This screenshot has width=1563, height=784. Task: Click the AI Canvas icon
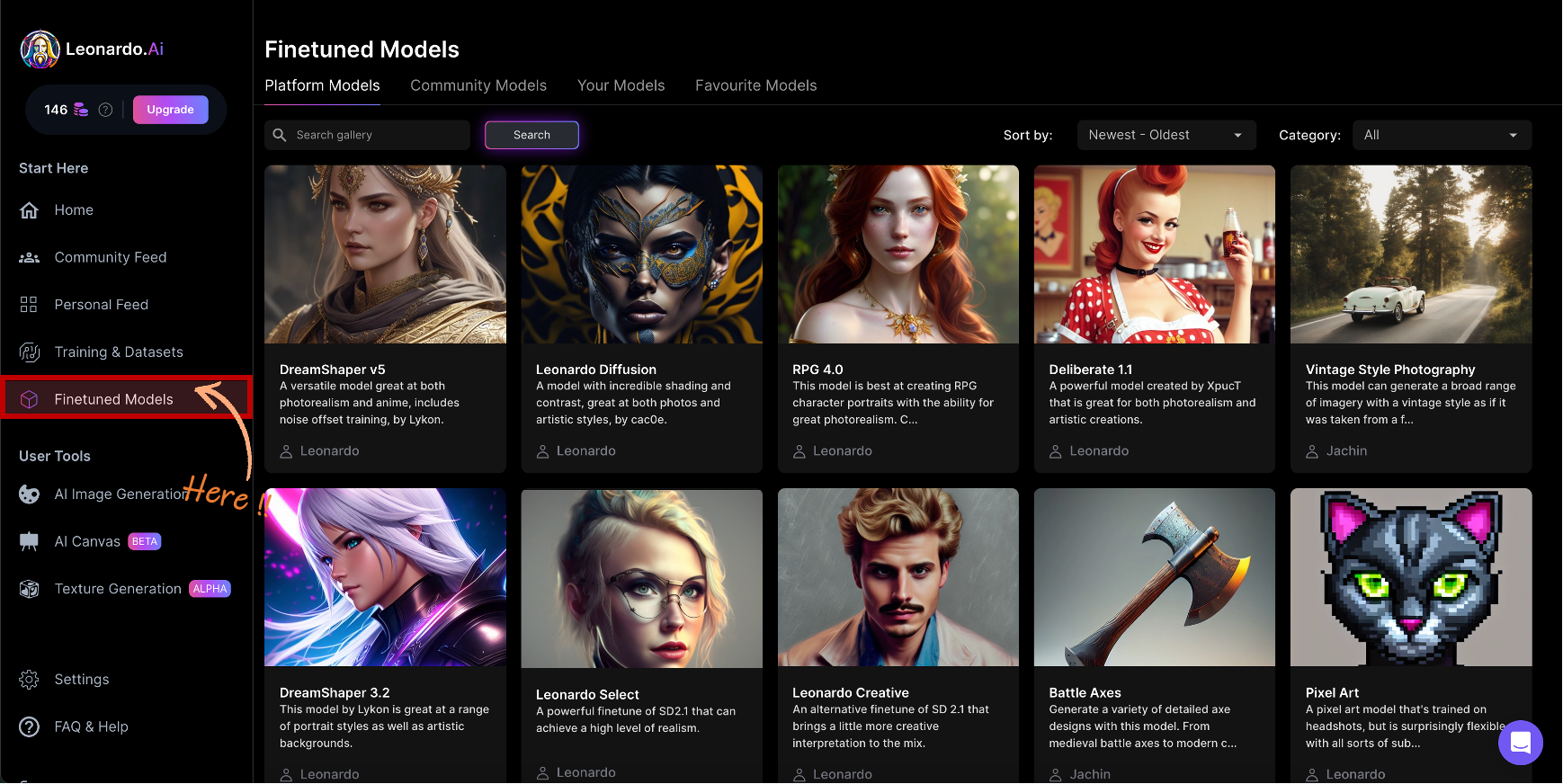30,541
